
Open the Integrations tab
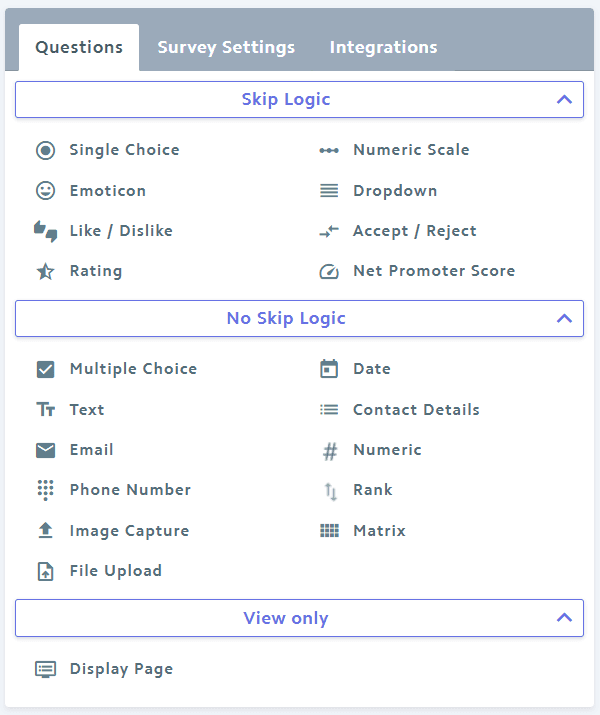click(x=383, y=47)
